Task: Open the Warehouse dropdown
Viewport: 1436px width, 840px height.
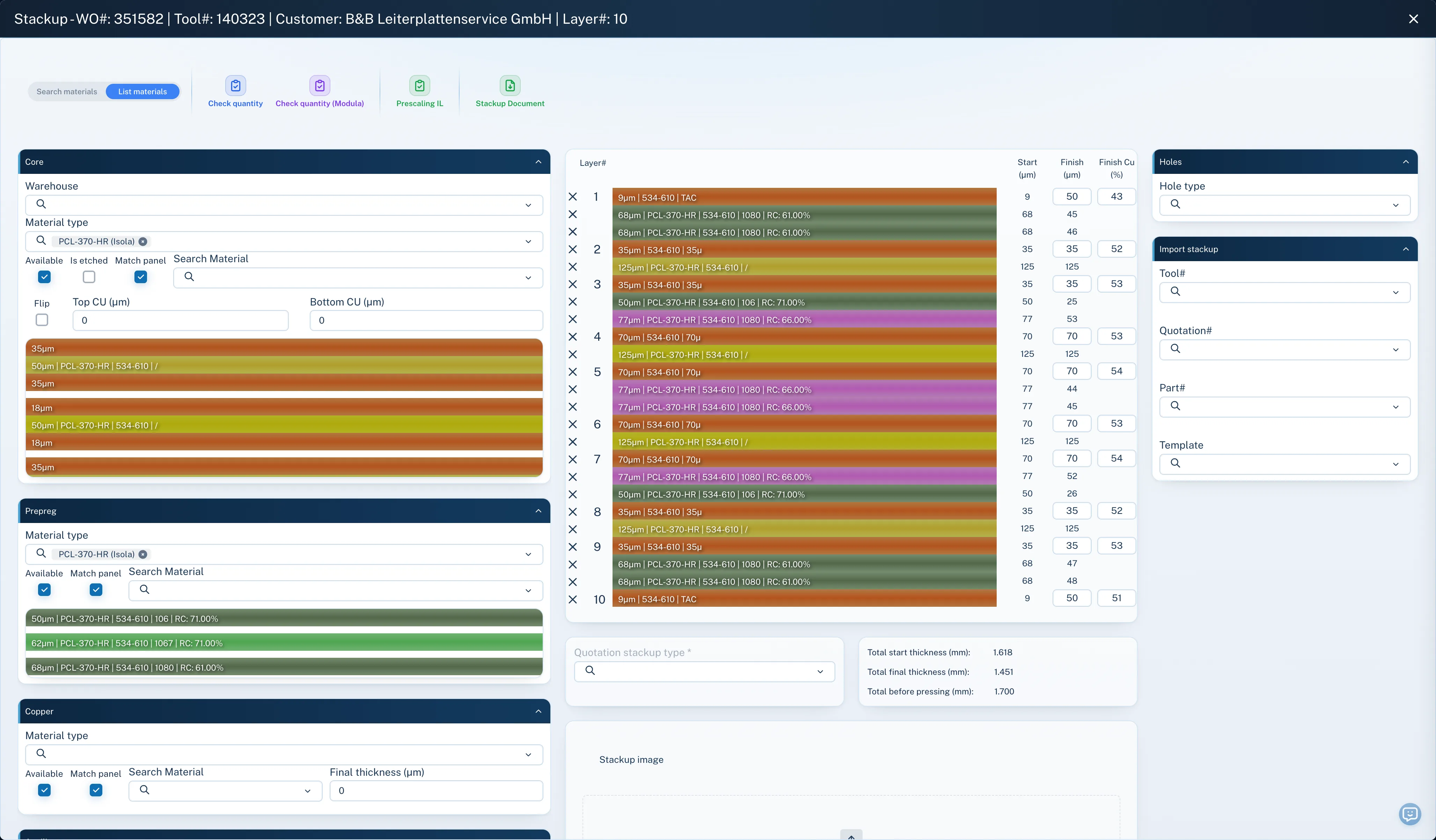Action: pos(284,205)
